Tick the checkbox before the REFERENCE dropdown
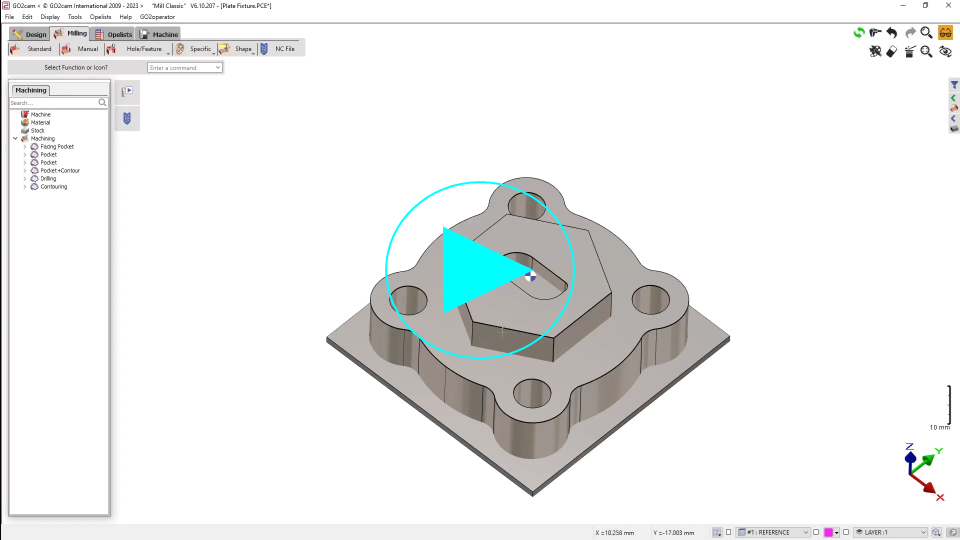960x540 pixels. point(728,532)
